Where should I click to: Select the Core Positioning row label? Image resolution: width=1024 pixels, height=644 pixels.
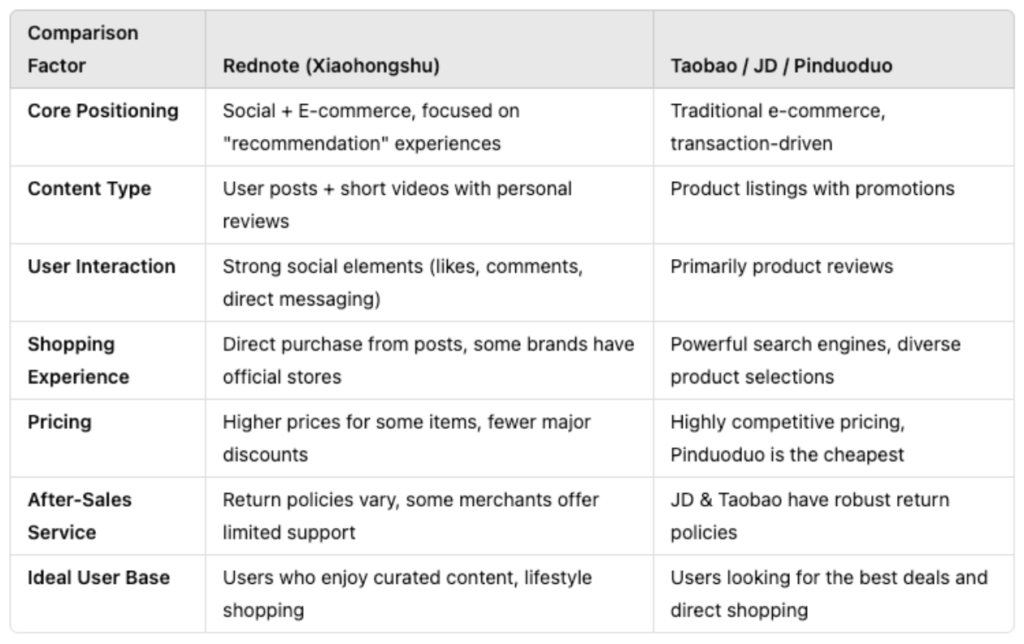[103, 111]
